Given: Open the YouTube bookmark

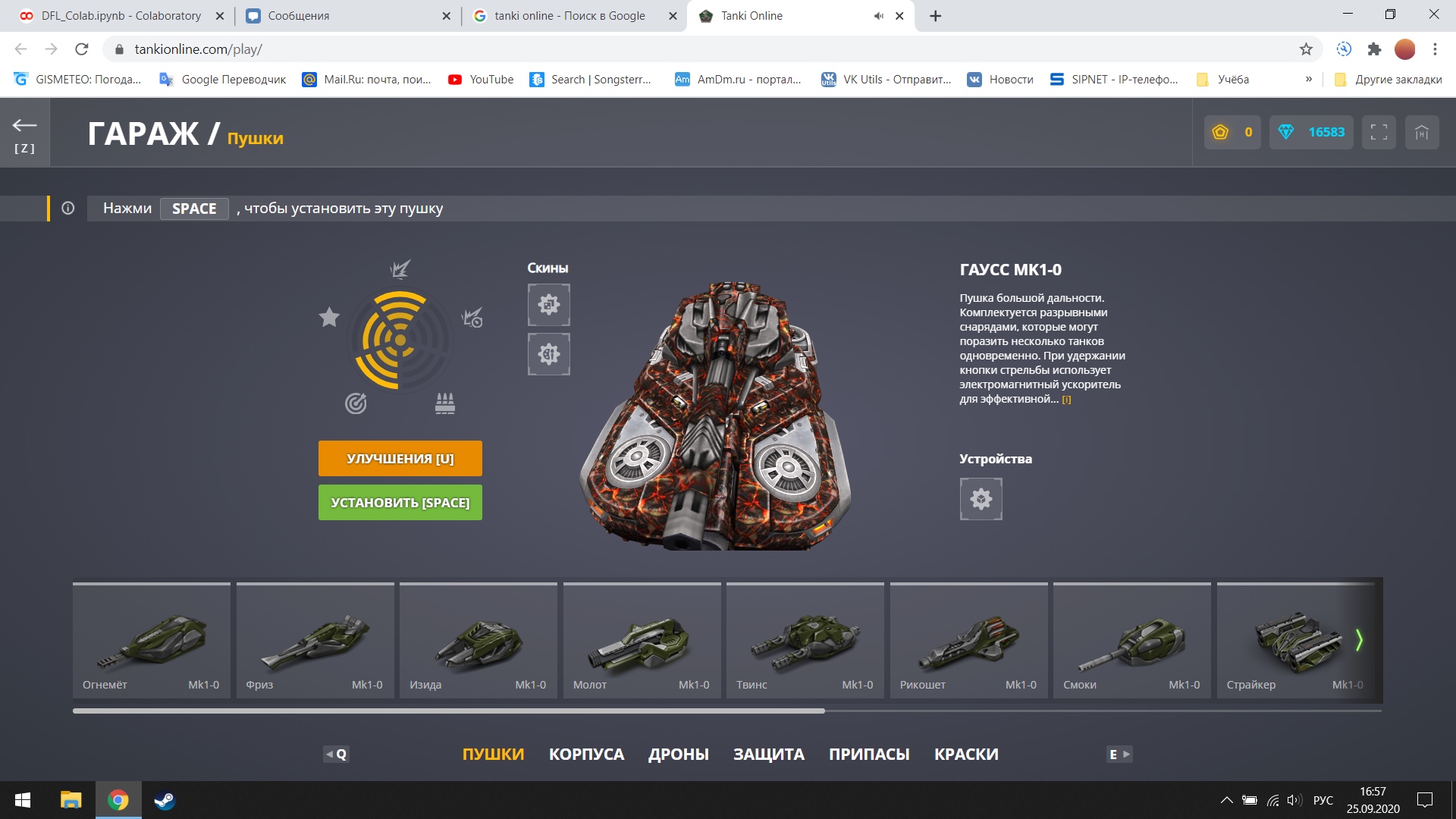Looking at the screenshot, I should pos(481,80).
